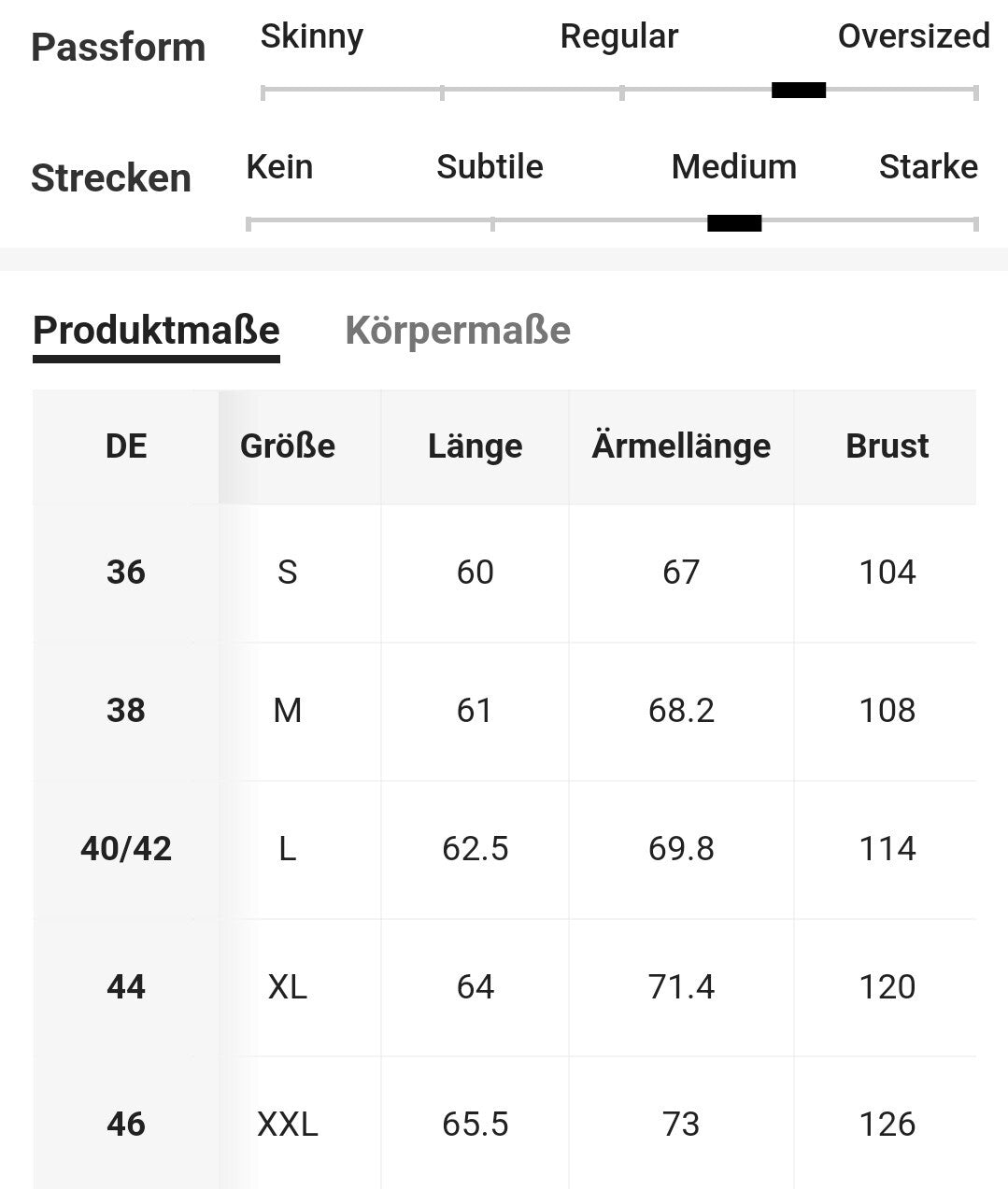Click the Kein stretch label

(x=279, y=167)
